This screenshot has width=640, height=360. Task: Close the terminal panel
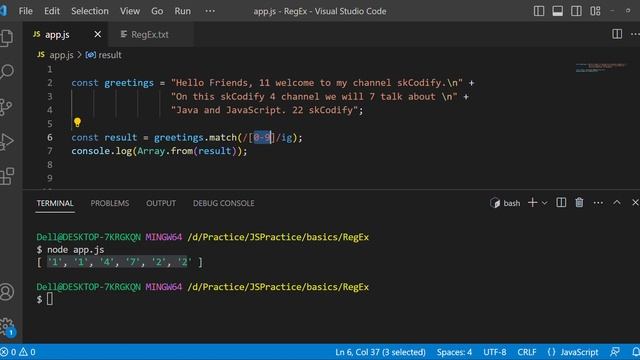point(635,202)
